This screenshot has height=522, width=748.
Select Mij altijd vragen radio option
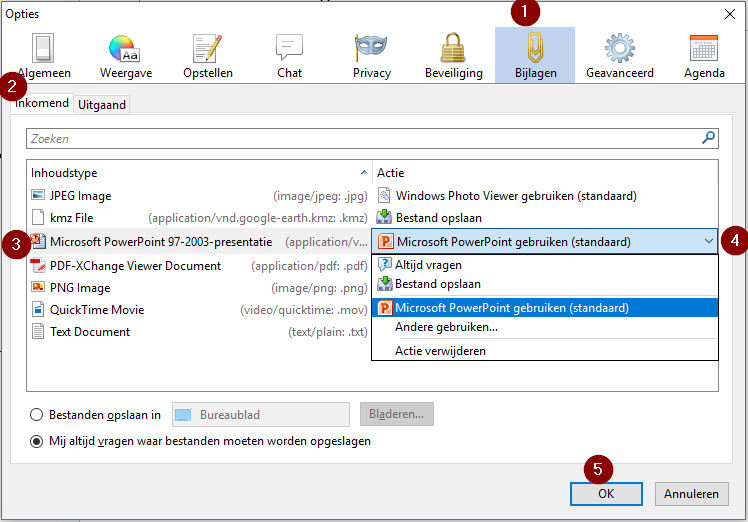click(36, 441)
